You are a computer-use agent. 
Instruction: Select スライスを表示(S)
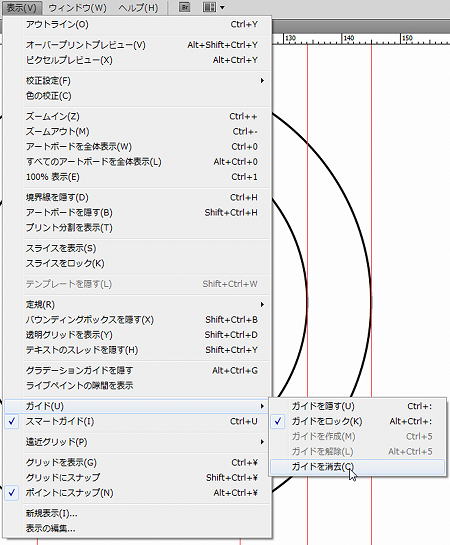(x=138, y=248)
